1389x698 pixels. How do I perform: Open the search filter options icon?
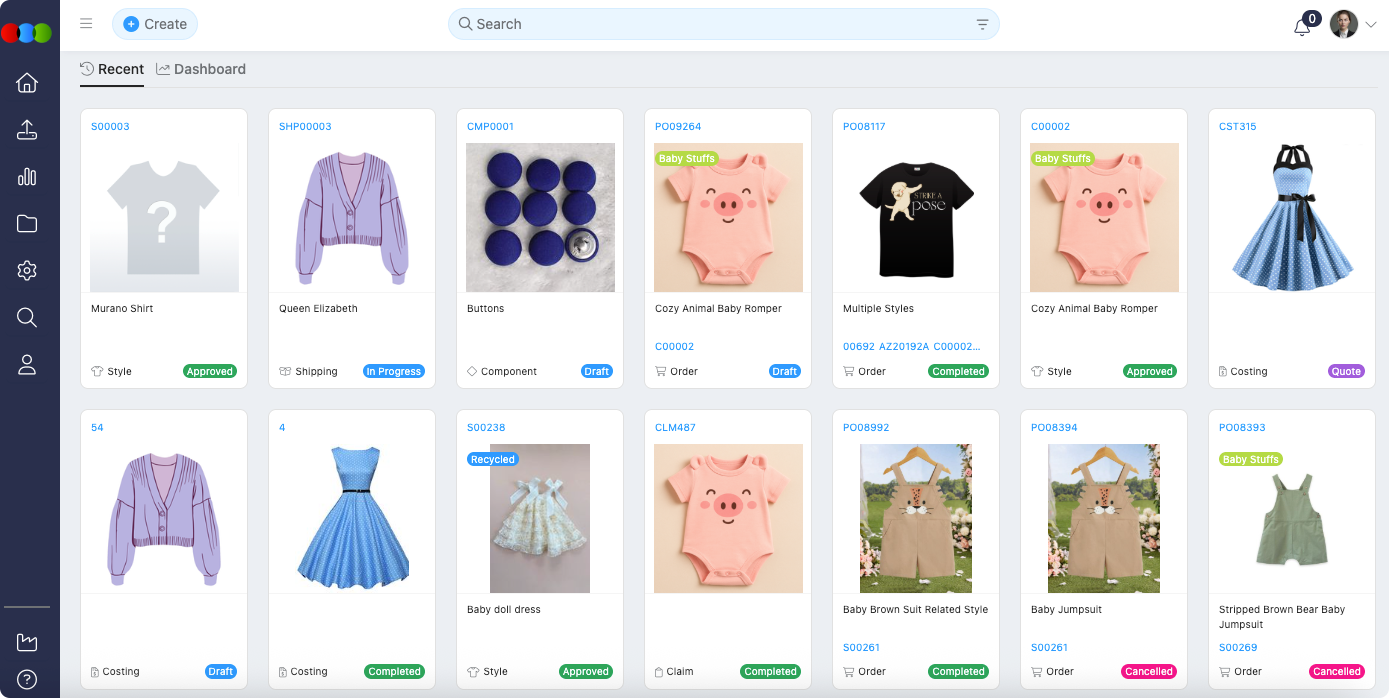coord(982,25)
